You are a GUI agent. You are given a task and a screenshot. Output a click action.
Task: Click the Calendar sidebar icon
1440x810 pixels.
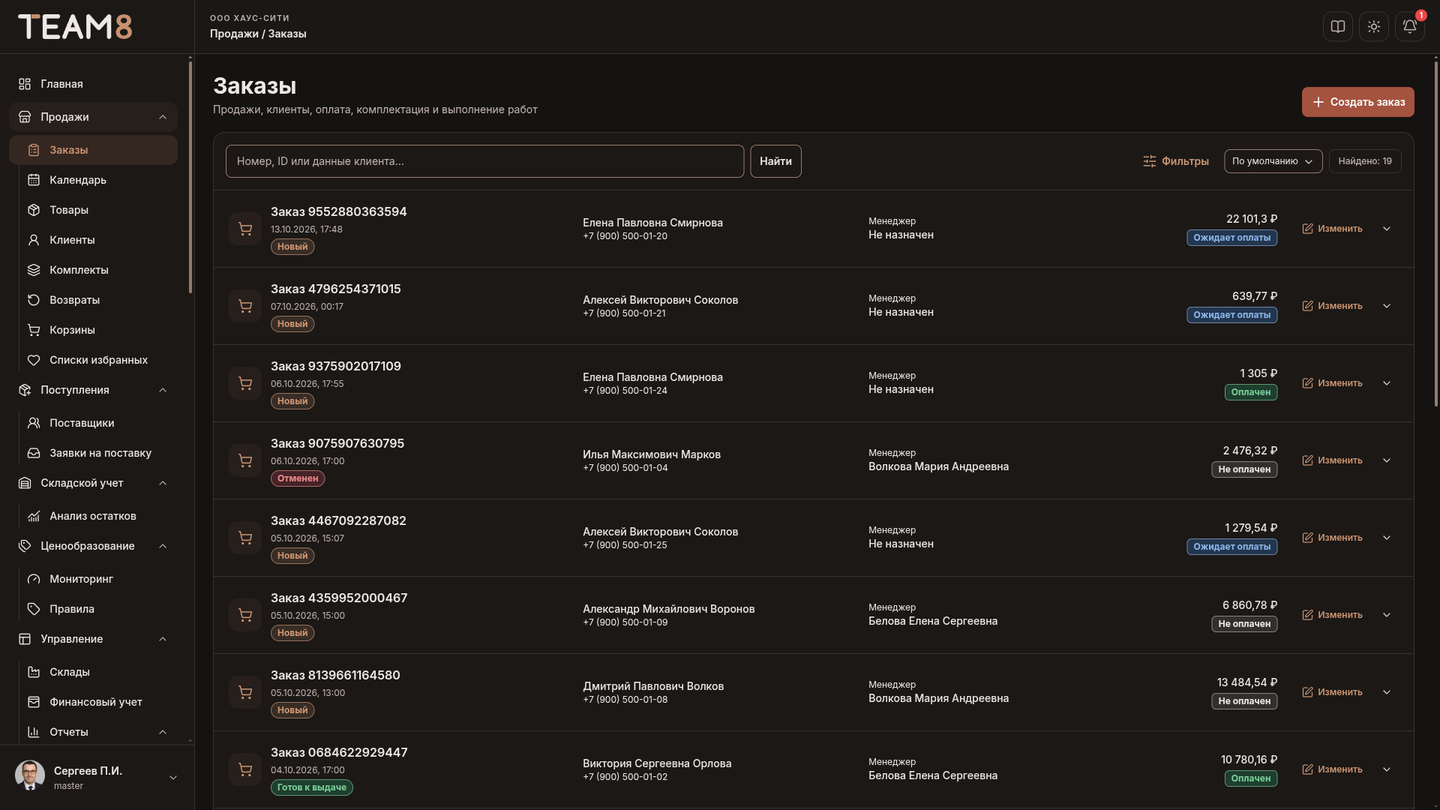pyautogui.click(x=34, y=180)
